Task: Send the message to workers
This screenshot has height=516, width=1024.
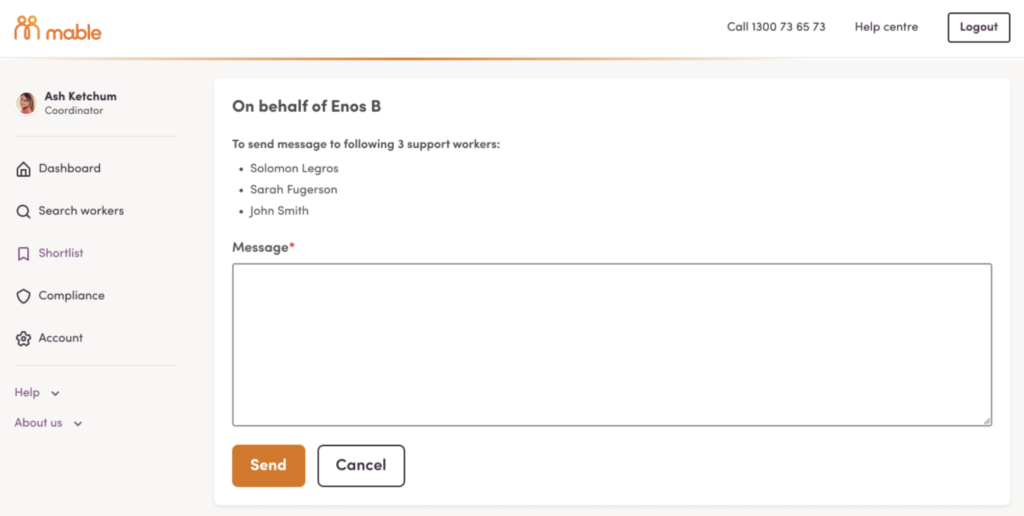Action: 268,466
